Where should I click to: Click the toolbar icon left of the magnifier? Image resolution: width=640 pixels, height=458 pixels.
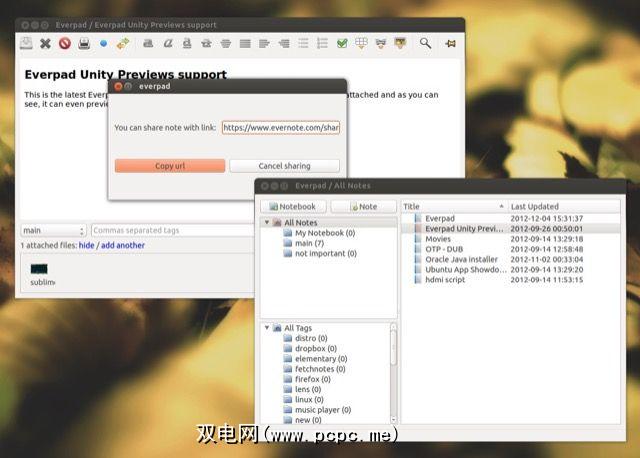click(x=400, y=43)
